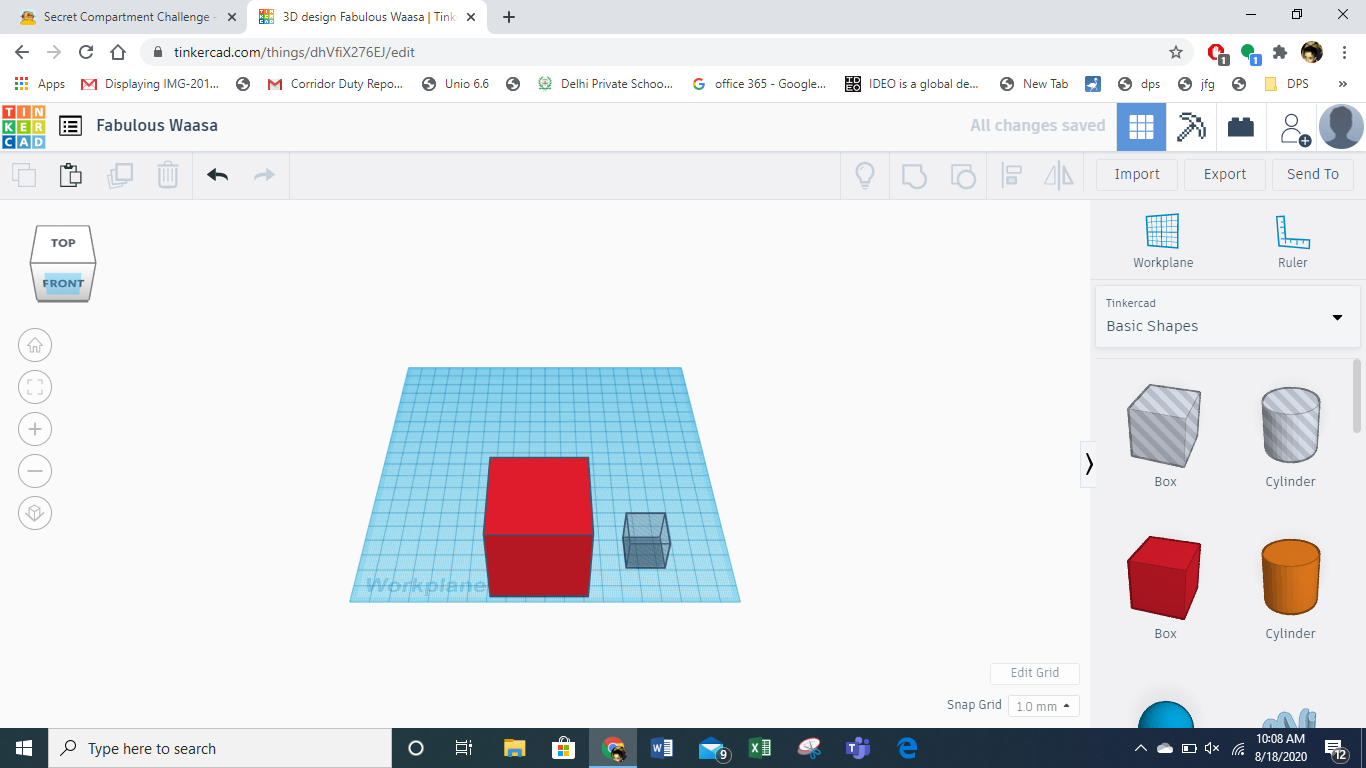Open the office 365 Google bookmark

pos(759,84)
